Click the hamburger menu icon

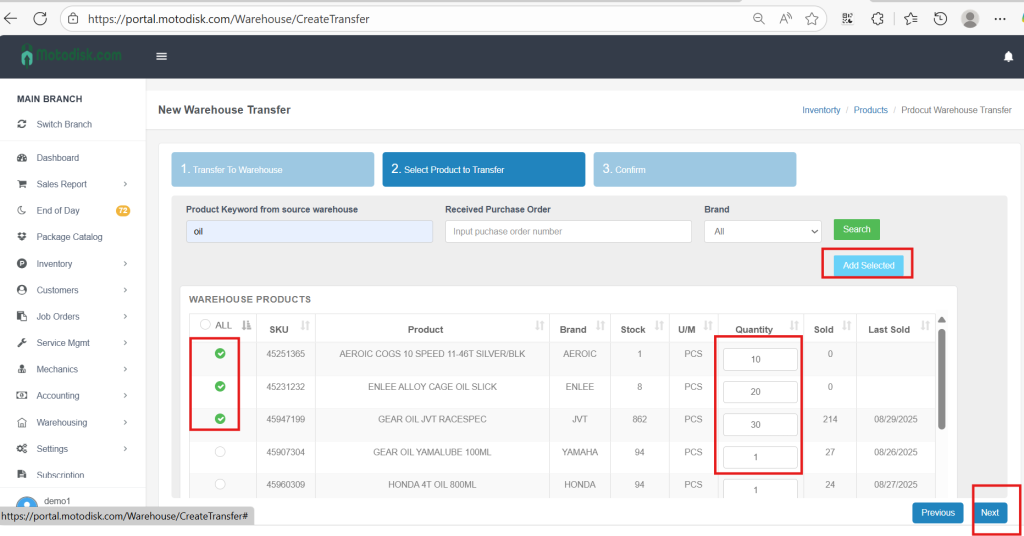point(161,56)
